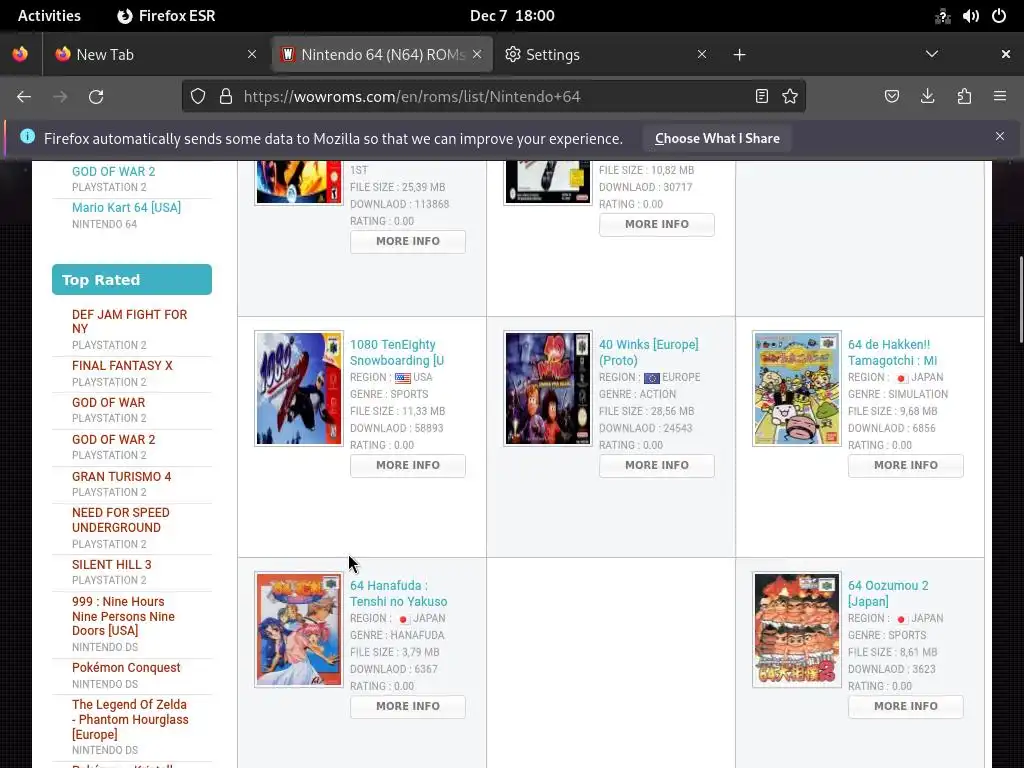Viewport: 1024px width, 768px height.
Task: Click Europe flag on 40 Winks
Action: coord(652,378)
